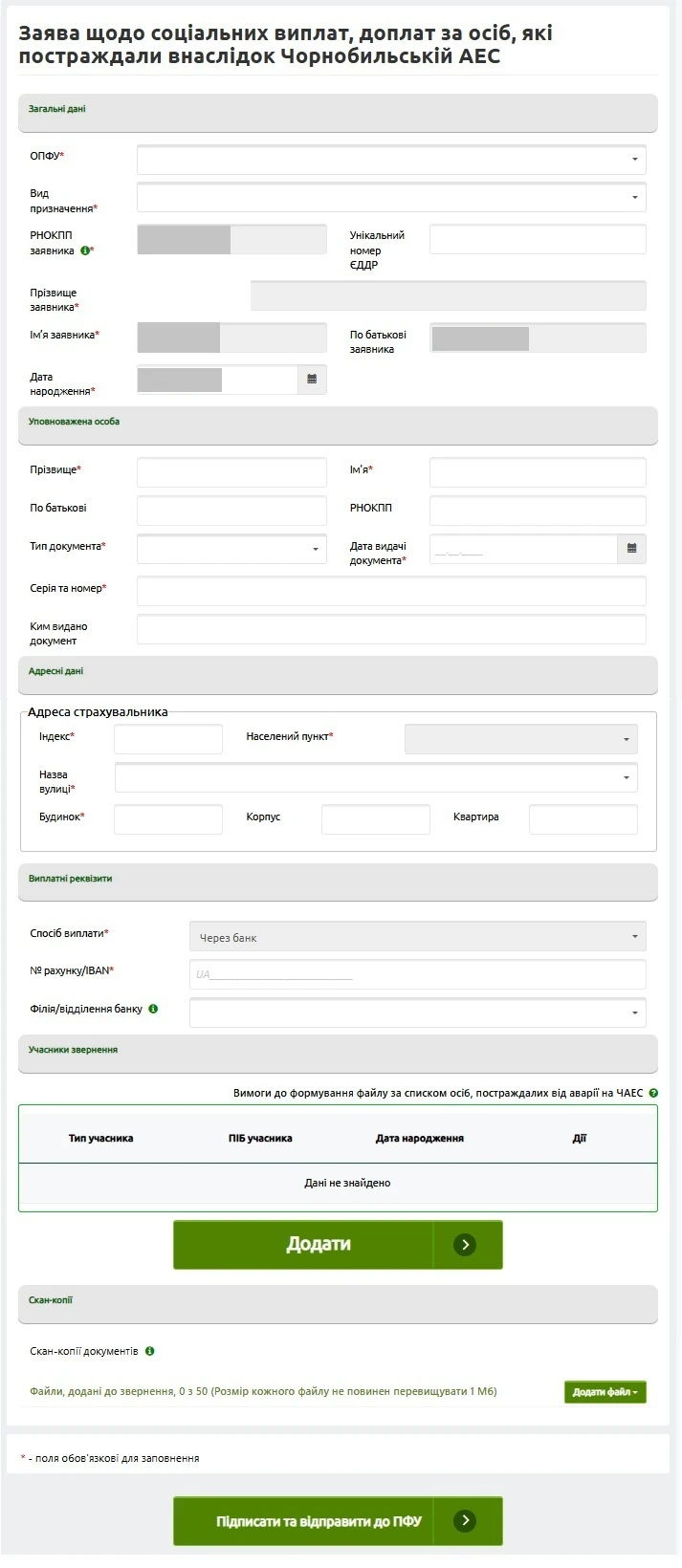Open Тип документа dropdown
The width and height of the screenshot is (682, 1568).
pyautogui.click(x=231, y=549)
